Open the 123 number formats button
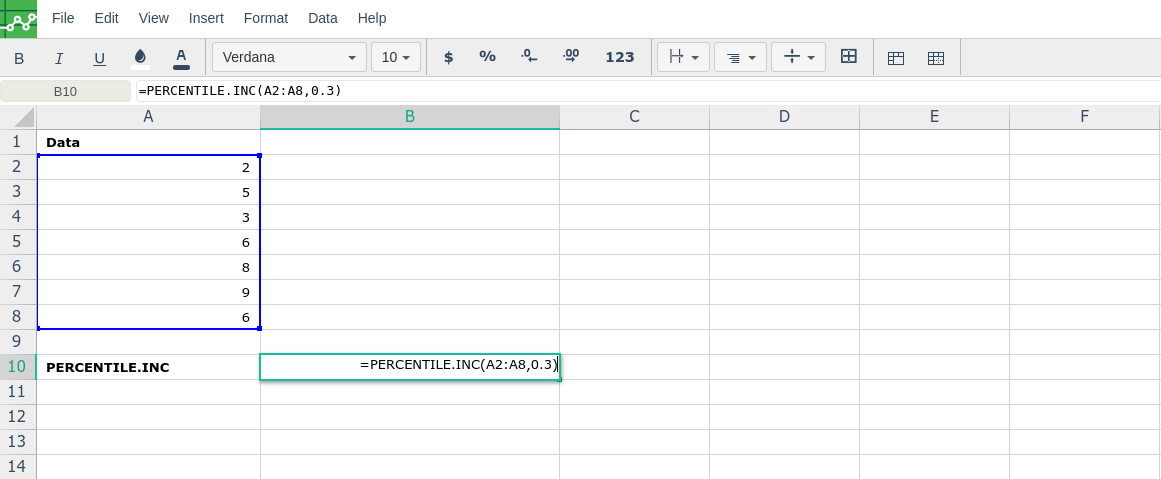Viewport: 1161px width, 479px height. click(x=620, y=57)
